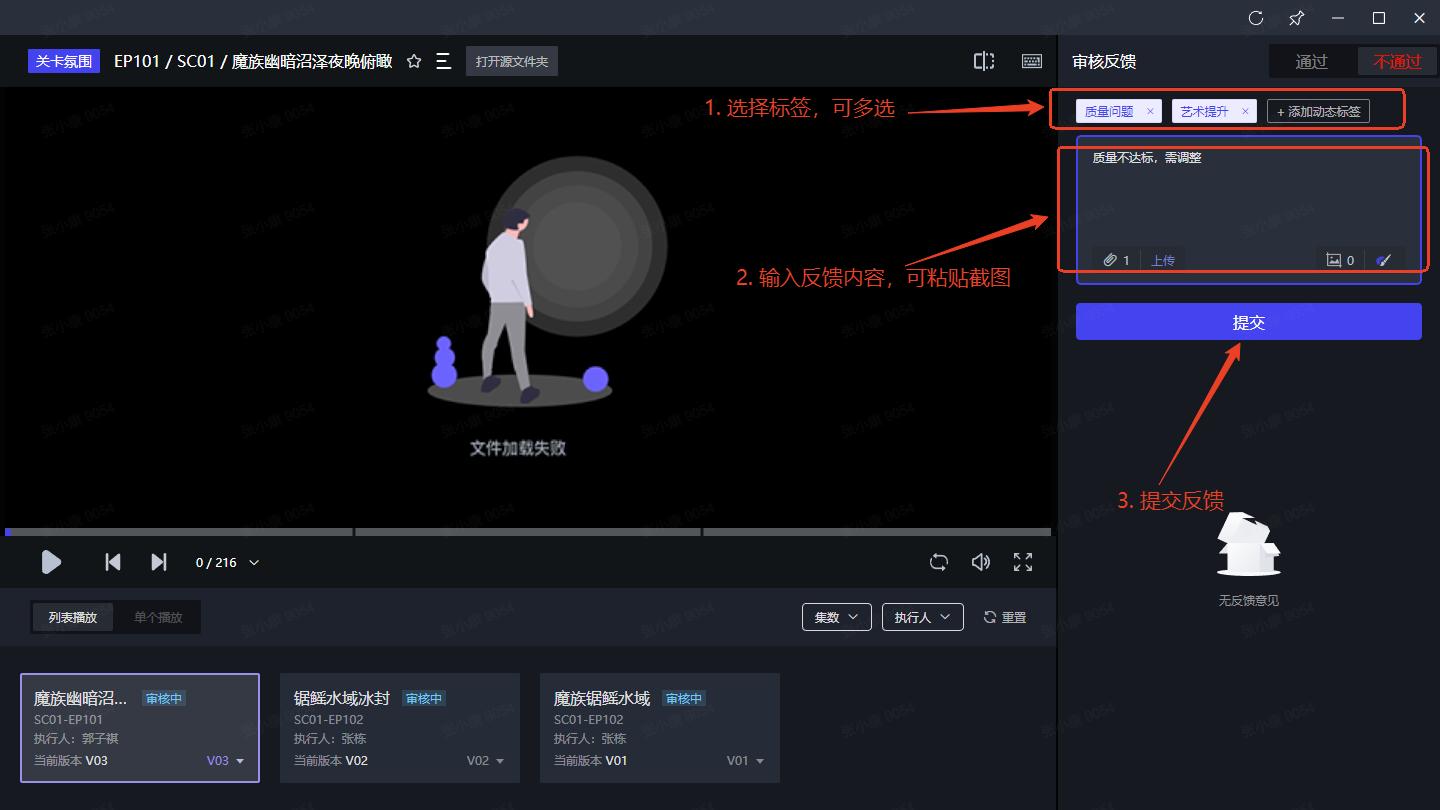Switch to 列表播放 tab
The width and height of the screenshot is (1440, 810).
pos(73,617)
